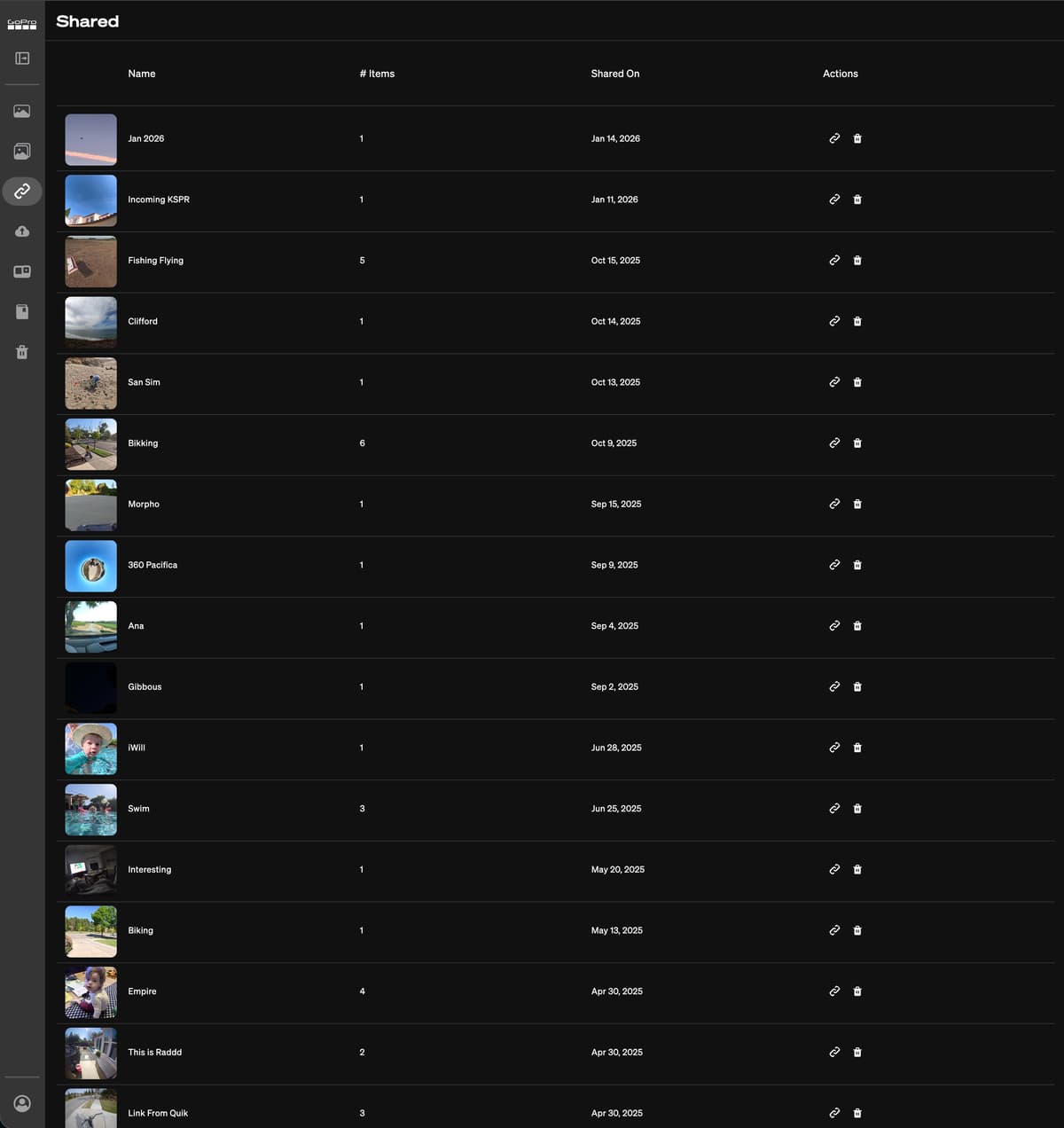Copy share link for This is Raddd
The width and height of the screenshot is (1064, 1128).
(x=834, y=1053)
